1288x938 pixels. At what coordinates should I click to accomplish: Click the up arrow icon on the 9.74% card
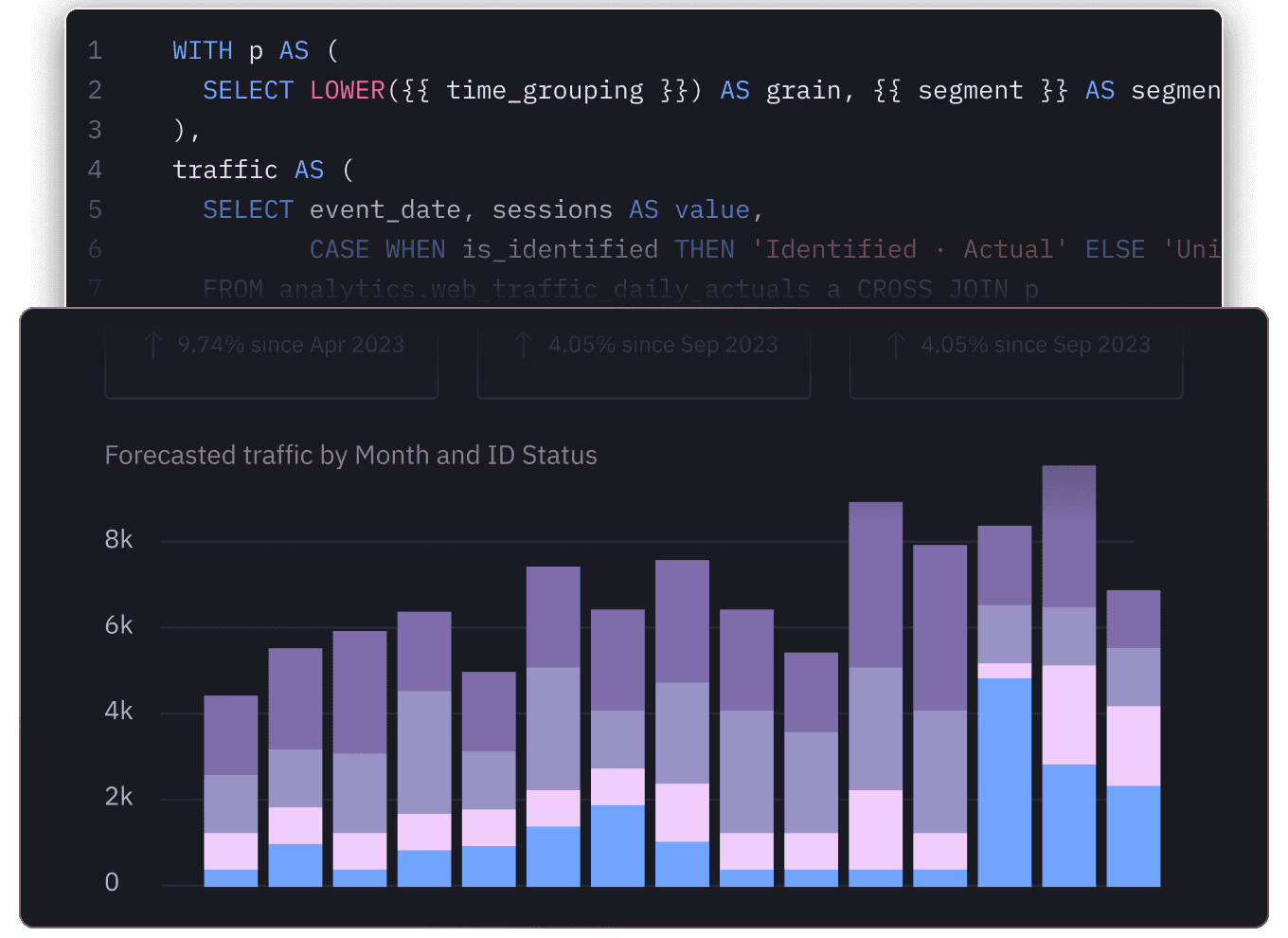pos(152,345)
